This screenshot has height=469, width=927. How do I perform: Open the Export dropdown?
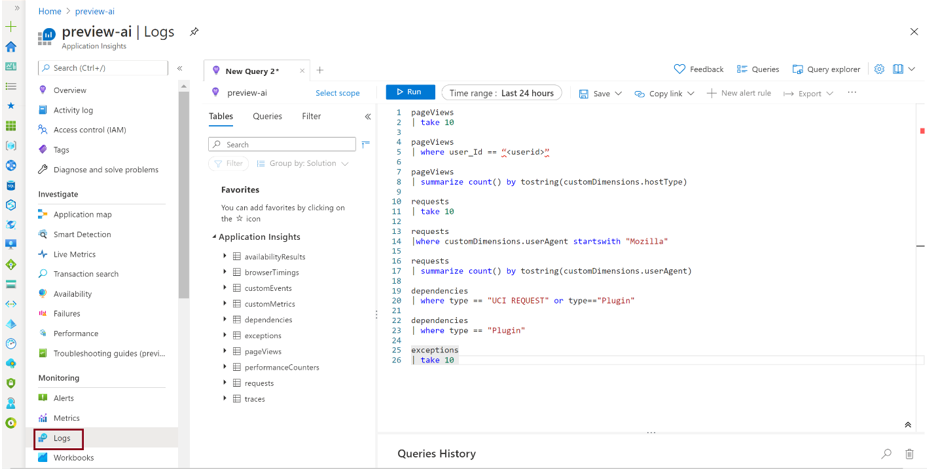(808, 93)
